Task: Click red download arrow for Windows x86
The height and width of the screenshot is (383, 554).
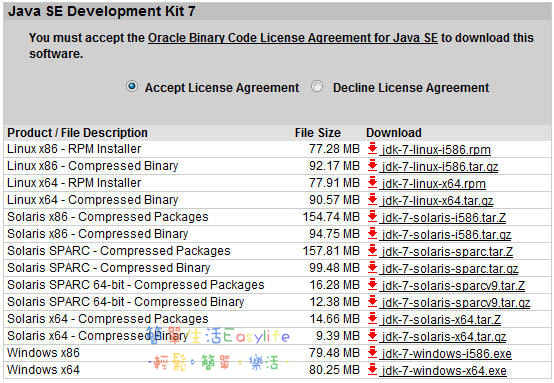Action: [372, 352]
